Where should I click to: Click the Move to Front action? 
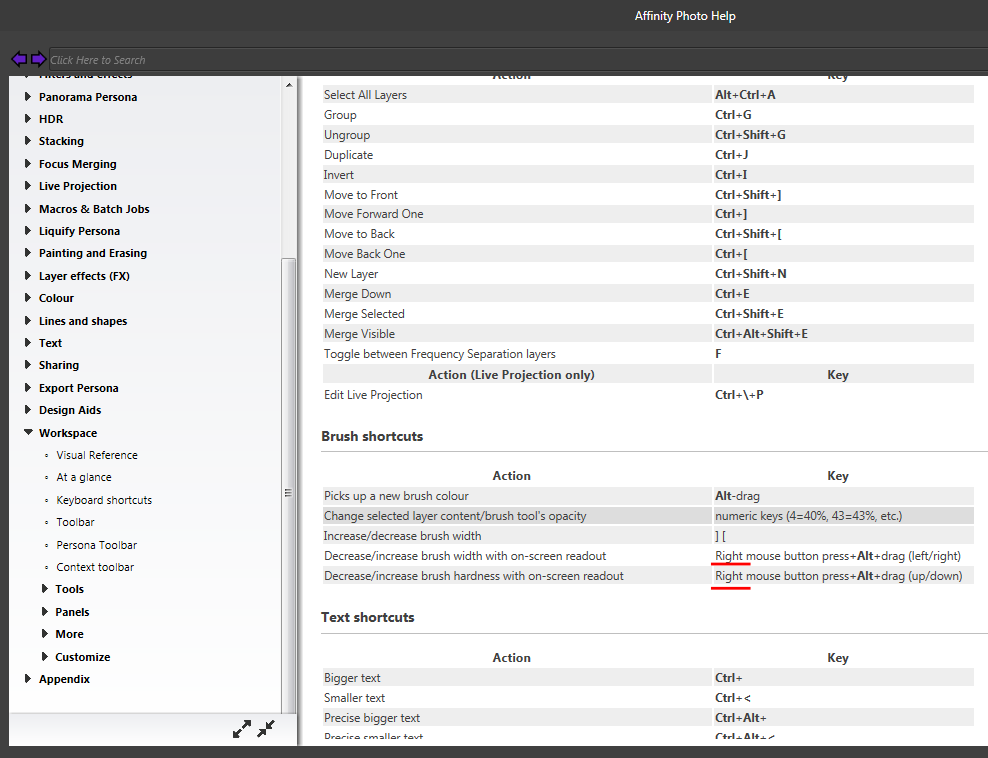tap(360, 195)
